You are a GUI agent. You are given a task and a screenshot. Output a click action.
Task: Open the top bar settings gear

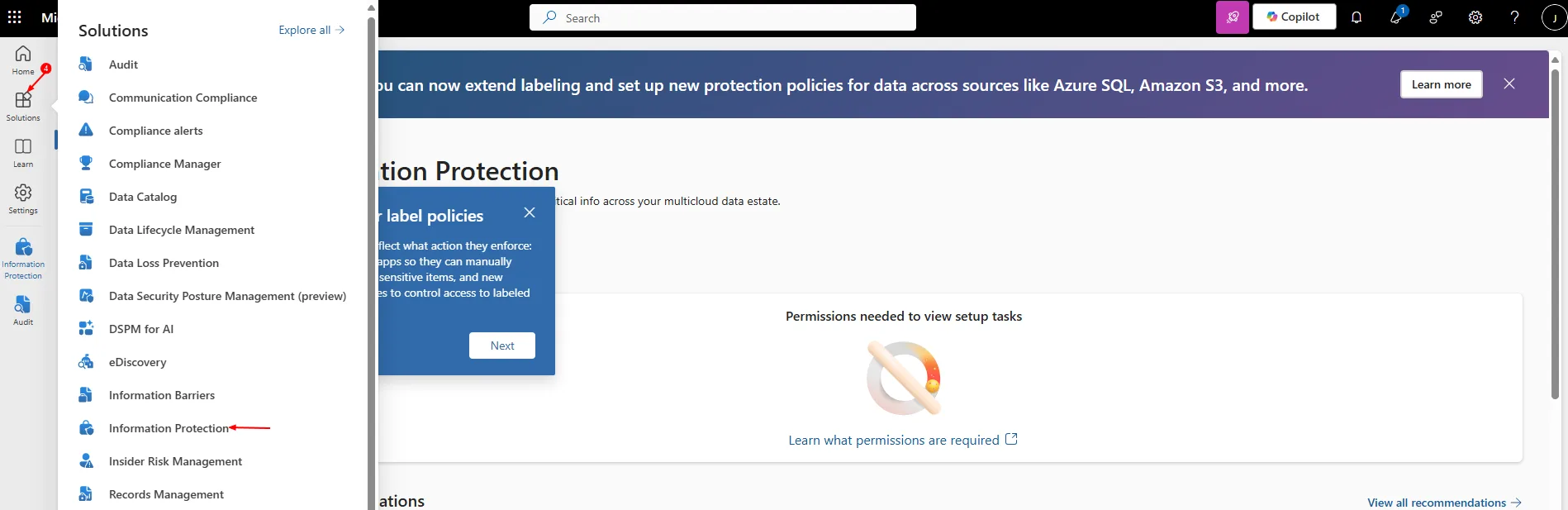coord(1475,17)
